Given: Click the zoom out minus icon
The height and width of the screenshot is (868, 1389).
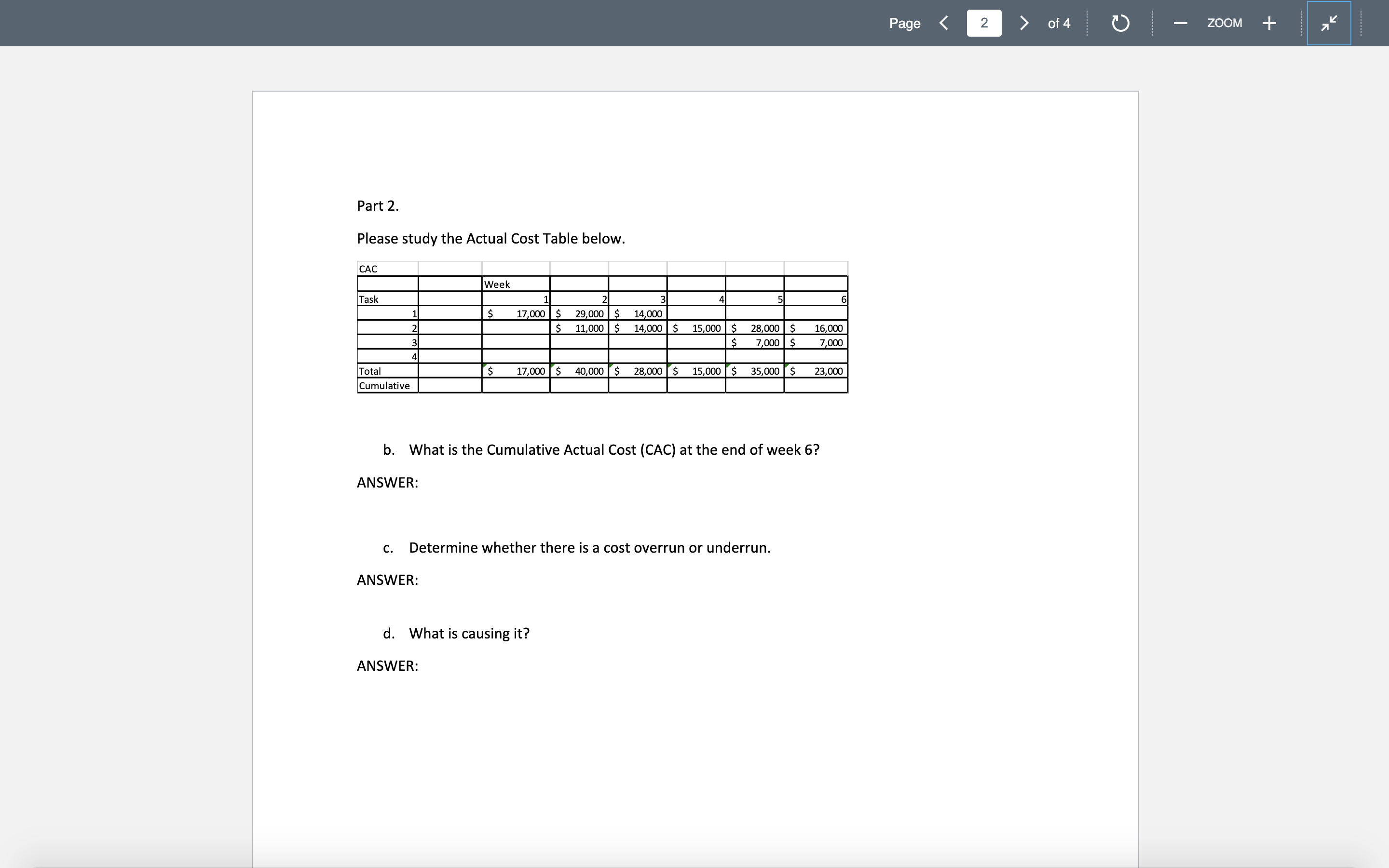Looking at the screenshot, I should pyautogui.click(x=1180, y=23).
